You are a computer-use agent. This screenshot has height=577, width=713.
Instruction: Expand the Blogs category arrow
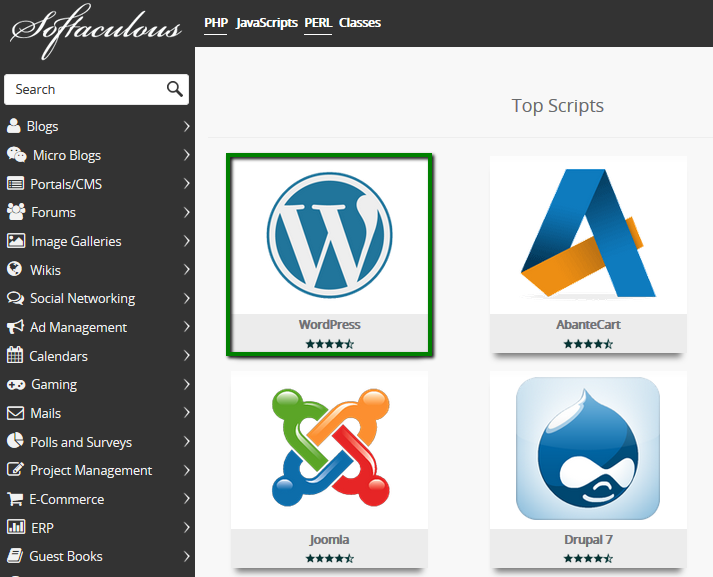click(x=186, y=126)
